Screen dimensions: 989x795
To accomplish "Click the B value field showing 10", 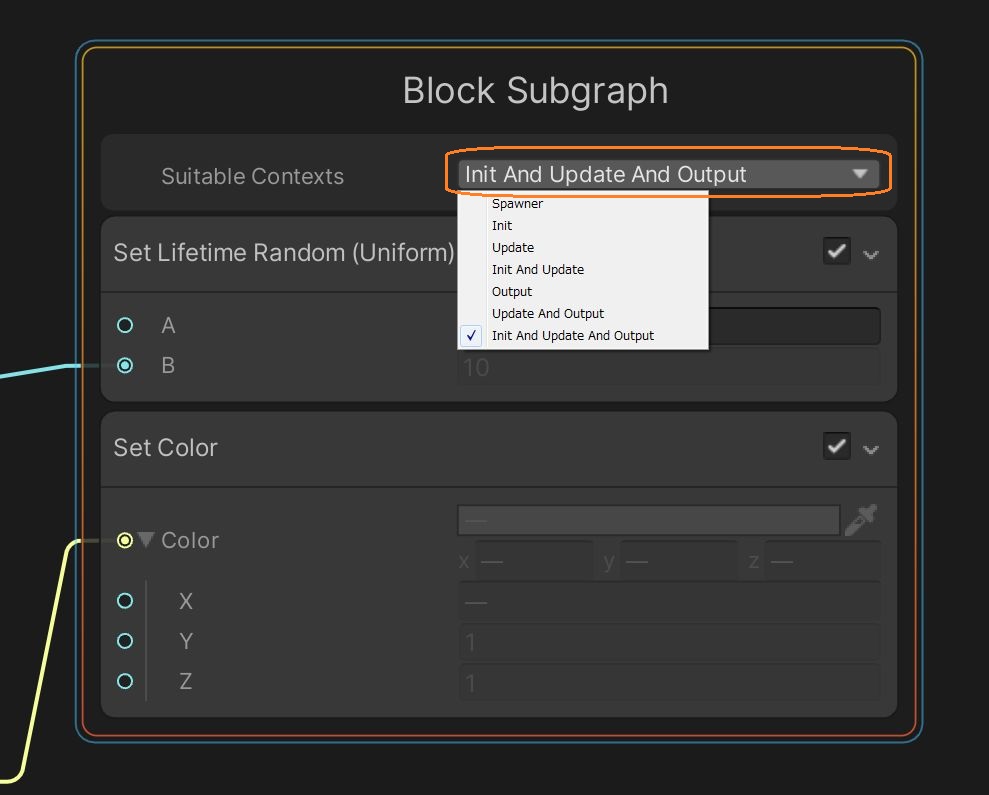I will pyautogui.click(x=669, y=367).
